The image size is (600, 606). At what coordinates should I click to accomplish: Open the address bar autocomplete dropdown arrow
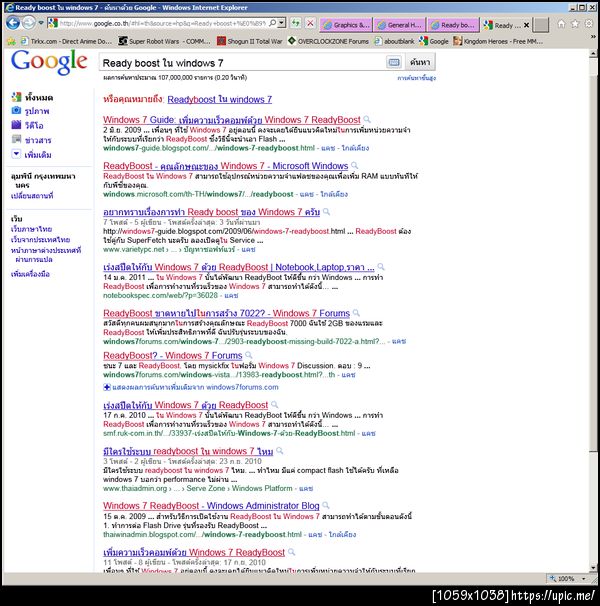click(x=282, y=23)
